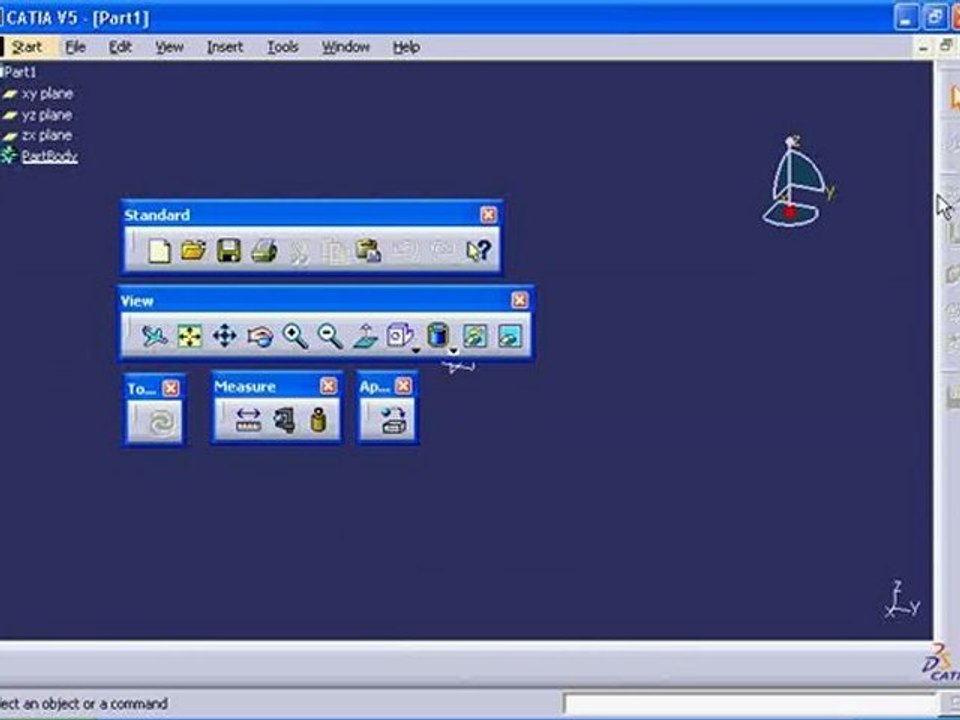
Task: Swap visible space icon in View toolbar
Action: 510,337
